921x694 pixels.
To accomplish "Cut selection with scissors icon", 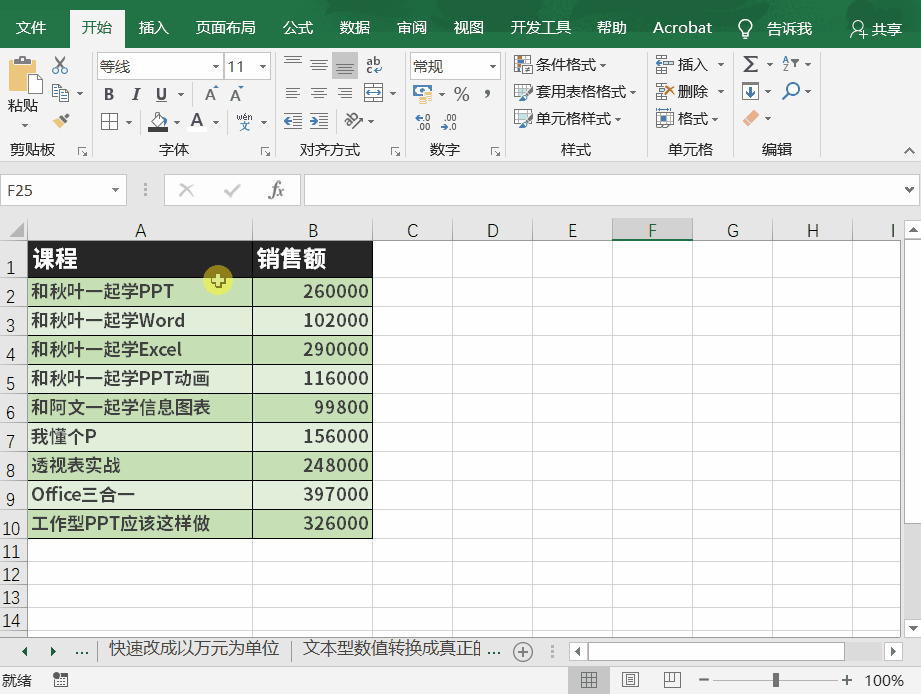I will click(60, 65).
